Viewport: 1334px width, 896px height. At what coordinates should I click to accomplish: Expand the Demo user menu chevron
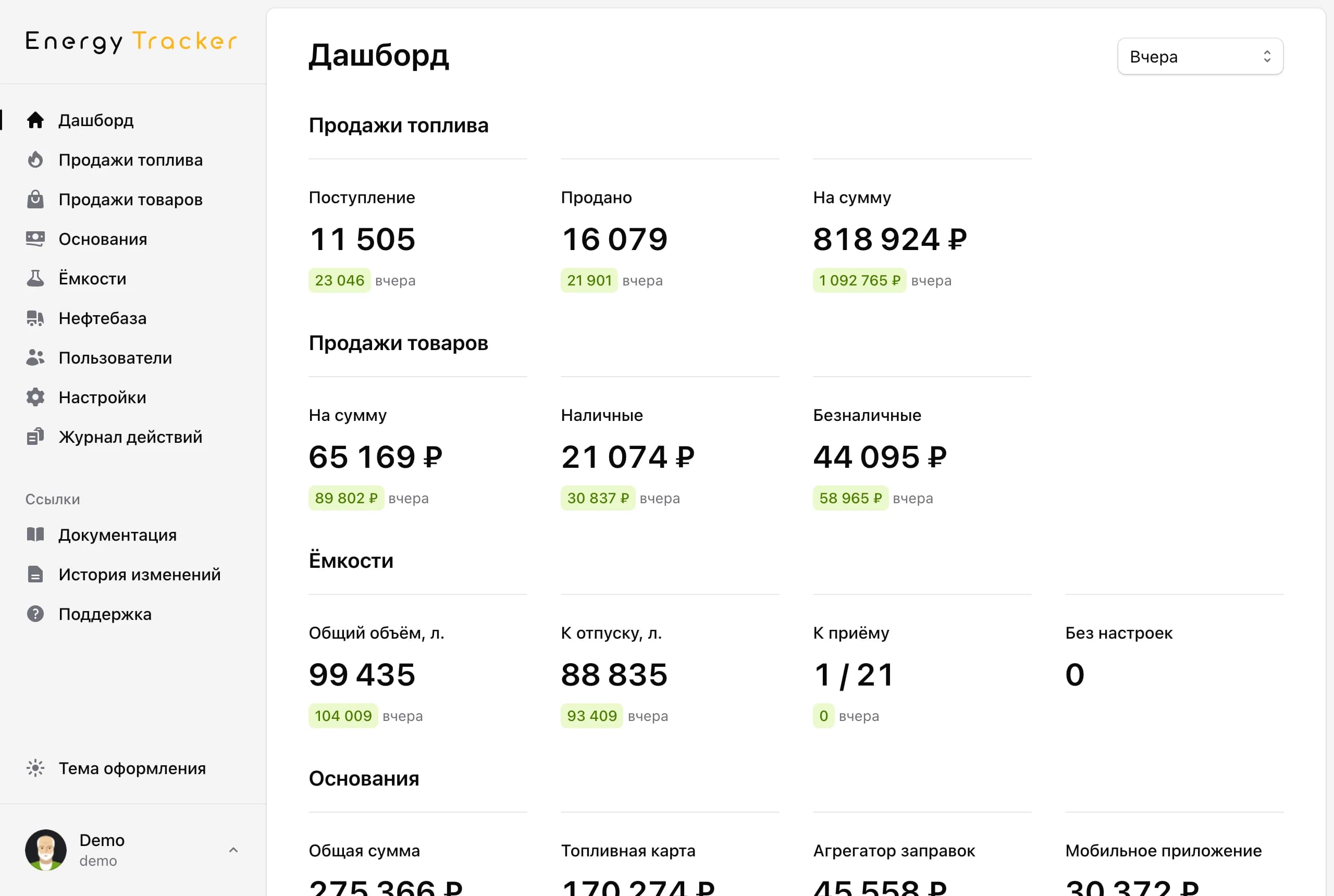233,850
